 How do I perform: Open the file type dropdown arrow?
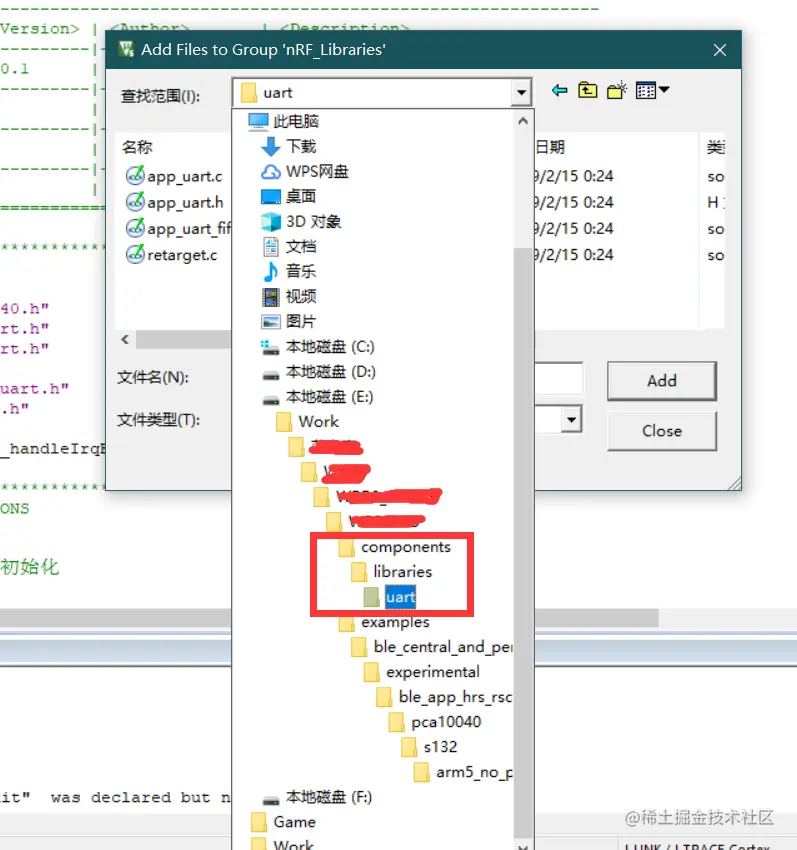(571, 420)
